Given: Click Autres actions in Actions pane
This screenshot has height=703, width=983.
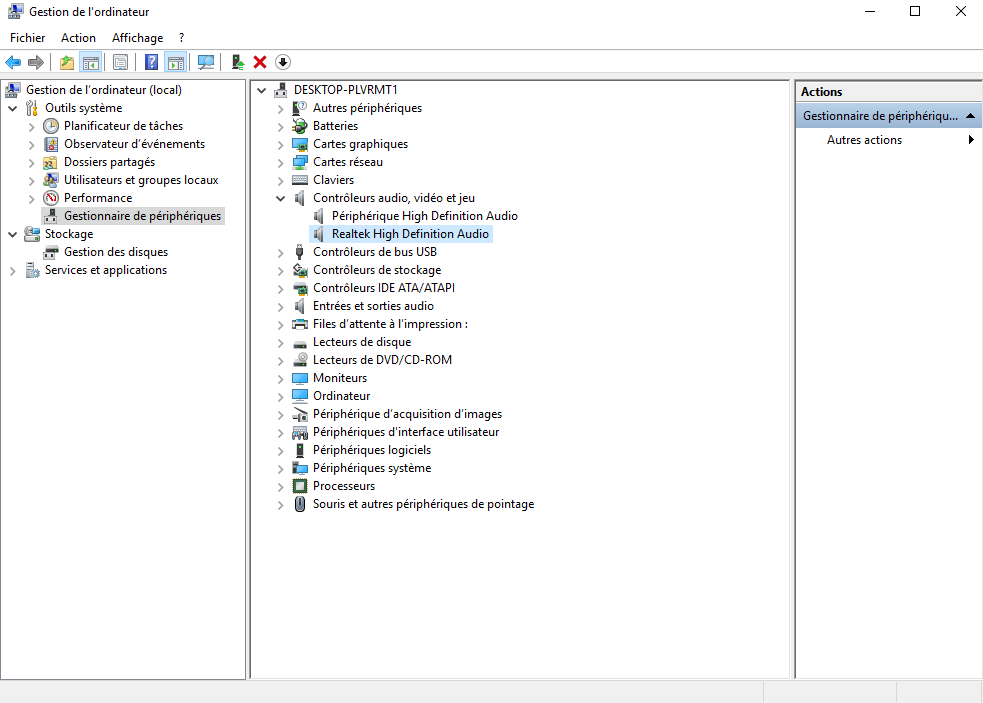Looking at the screenshot, I should tap(864, 140).
